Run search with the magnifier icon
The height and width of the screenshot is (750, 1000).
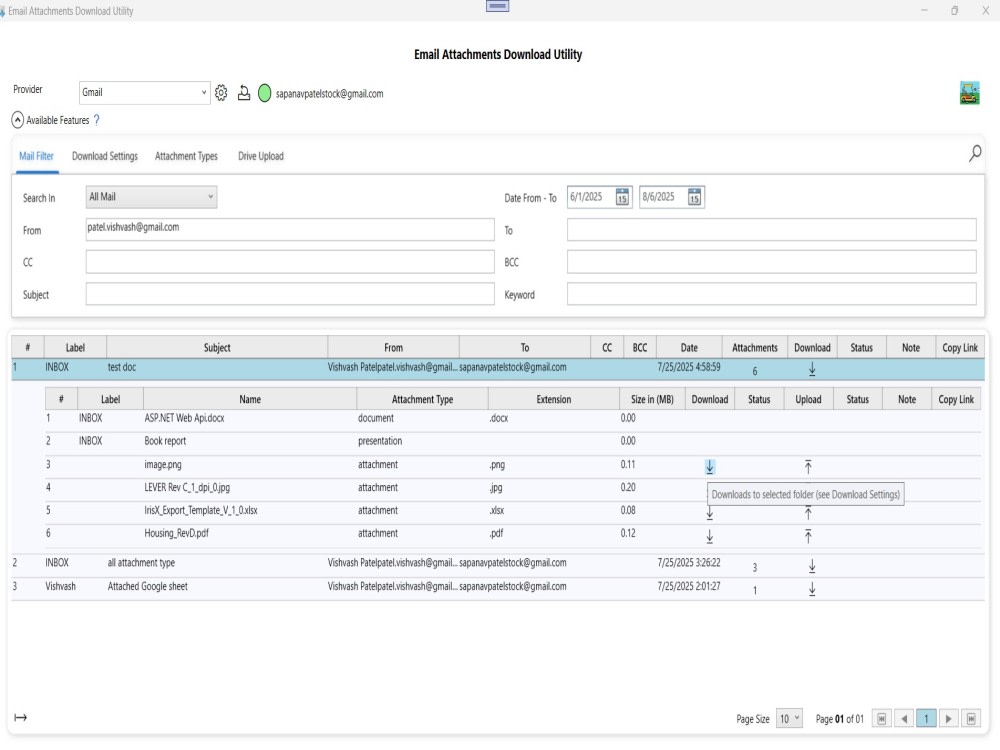[975, 153]
